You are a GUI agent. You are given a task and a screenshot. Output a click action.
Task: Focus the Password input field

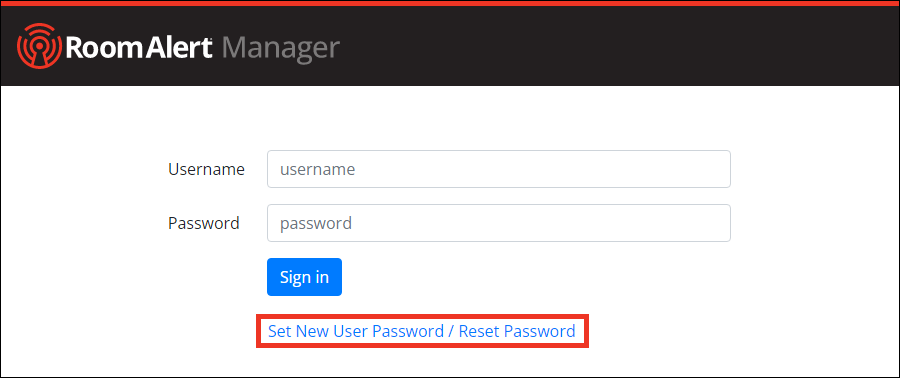coord(499,223)
